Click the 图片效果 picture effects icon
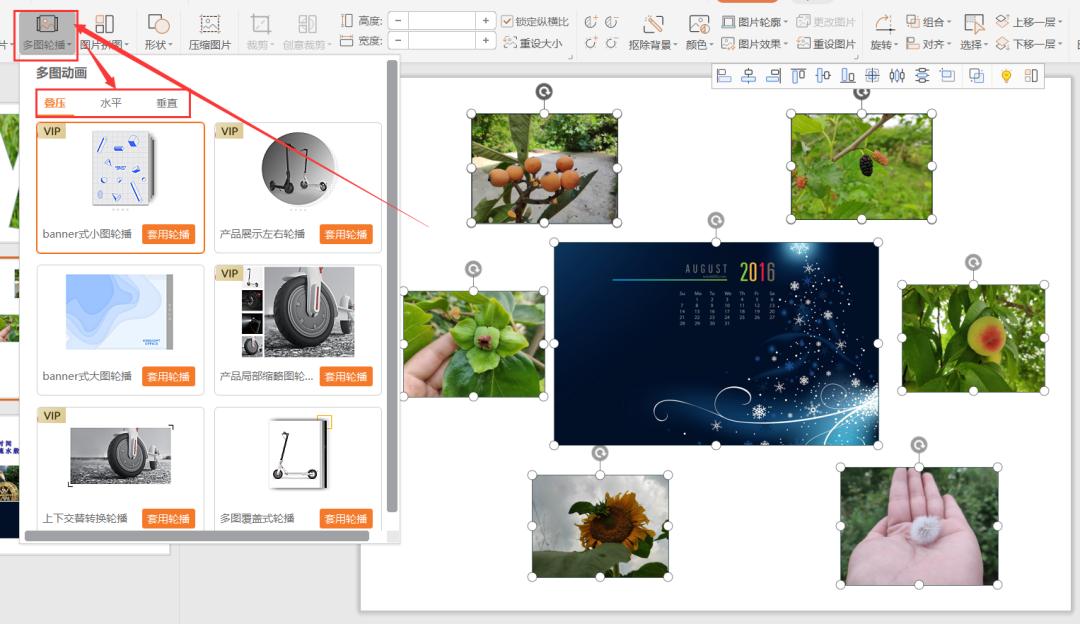The image size is (1080, 624). click(728, 44)
